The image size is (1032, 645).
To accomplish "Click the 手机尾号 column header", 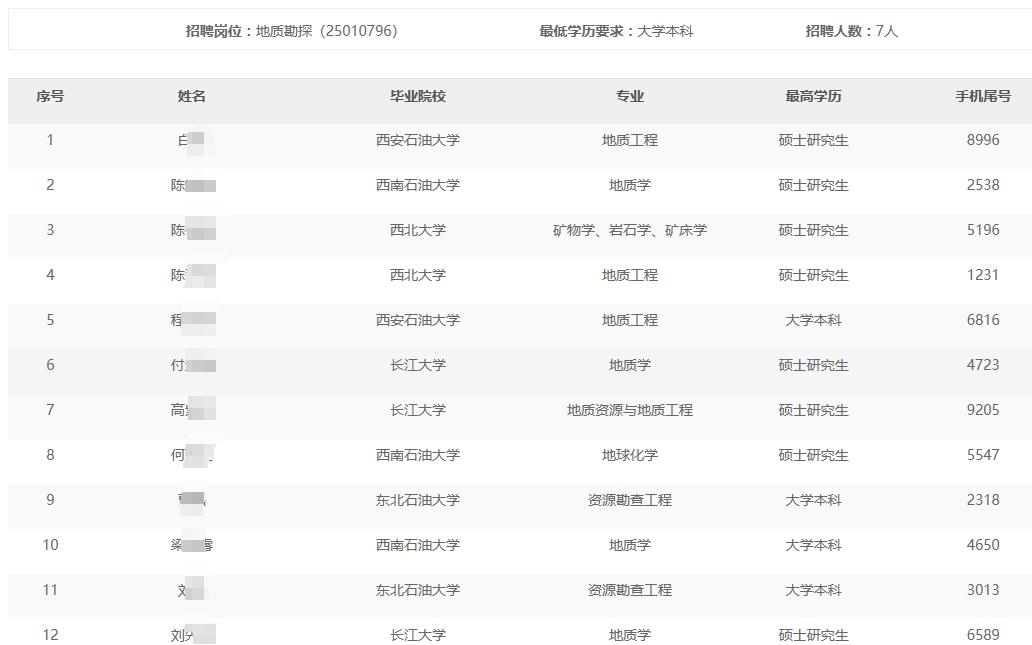I will pyautogui.click(x=983, y=97).
